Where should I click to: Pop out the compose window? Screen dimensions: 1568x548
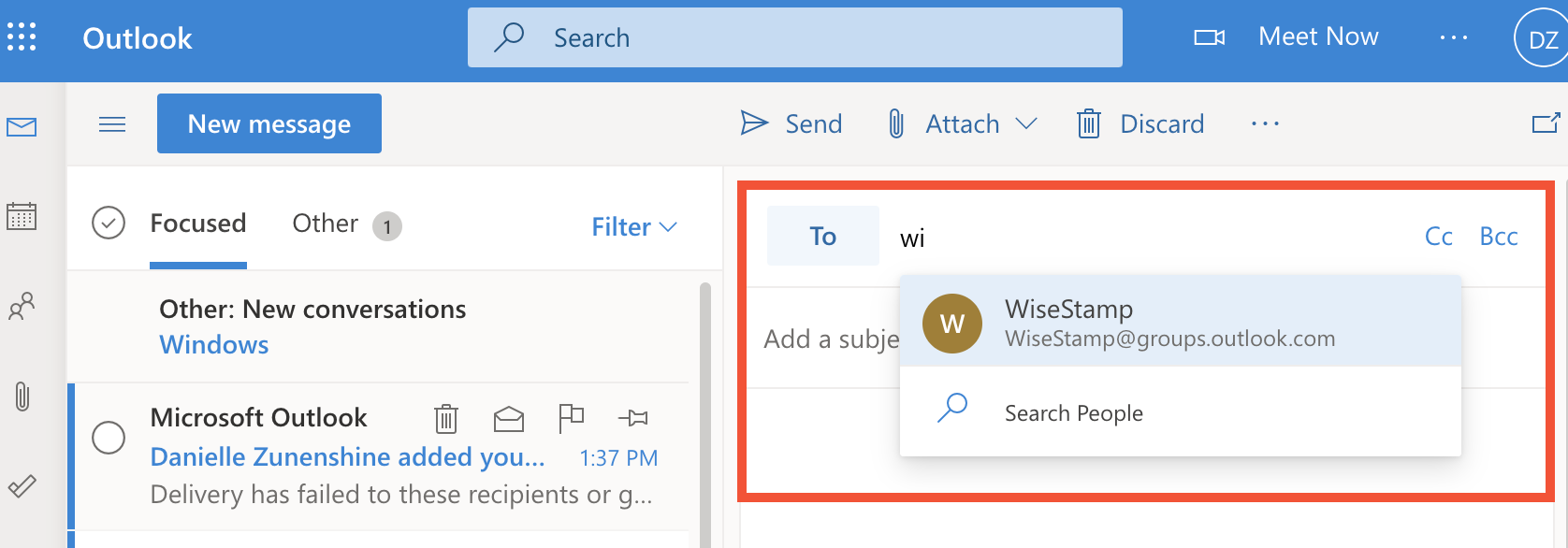[x=1546, y=123]
